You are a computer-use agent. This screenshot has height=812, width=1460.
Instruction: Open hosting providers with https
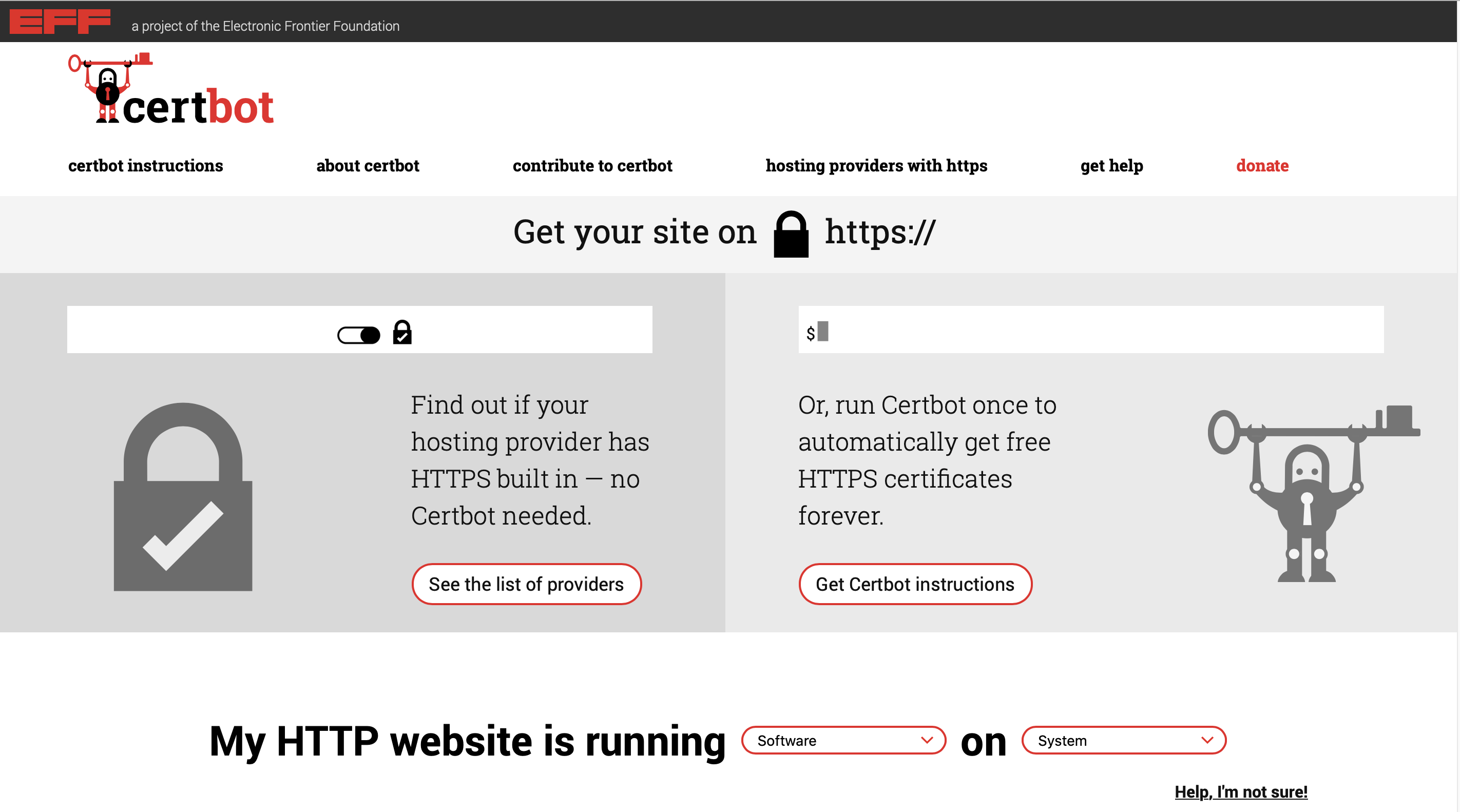point(876,165)
